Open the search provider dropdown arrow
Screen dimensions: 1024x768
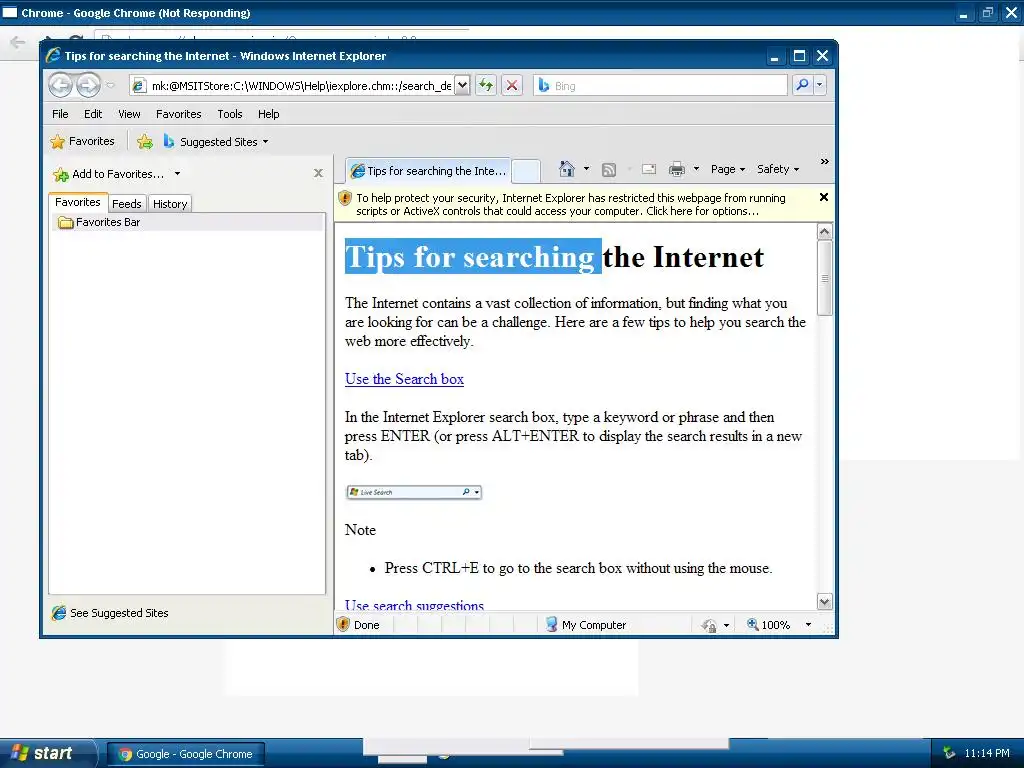pyautogui.click(x=820, y=85)
